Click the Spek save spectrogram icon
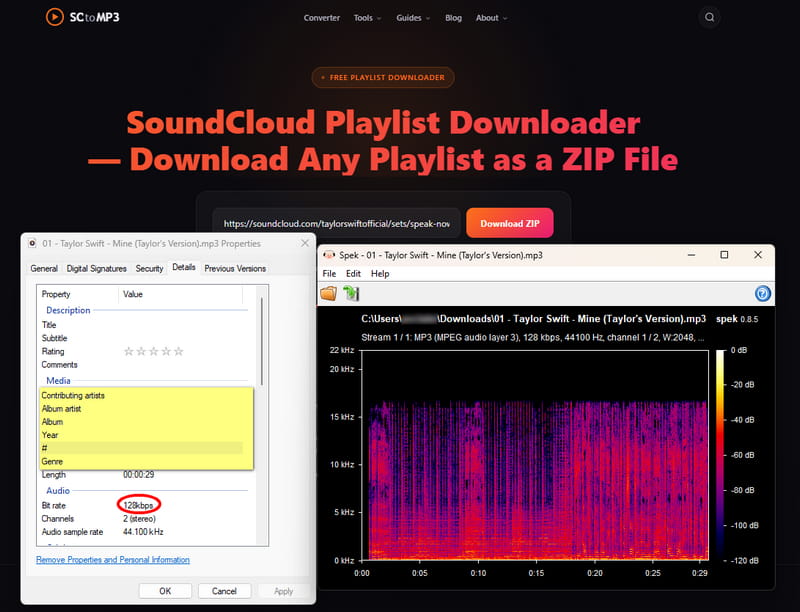This screenshot has height=612, width=800. tap(351, 294)
